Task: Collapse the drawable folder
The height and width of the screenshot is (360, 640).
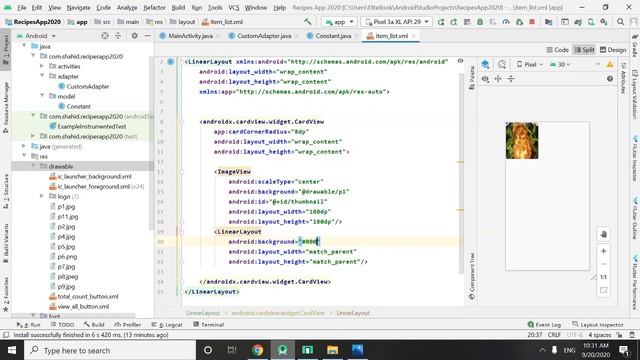Action: pyautogui.click(x=33, y=166)
